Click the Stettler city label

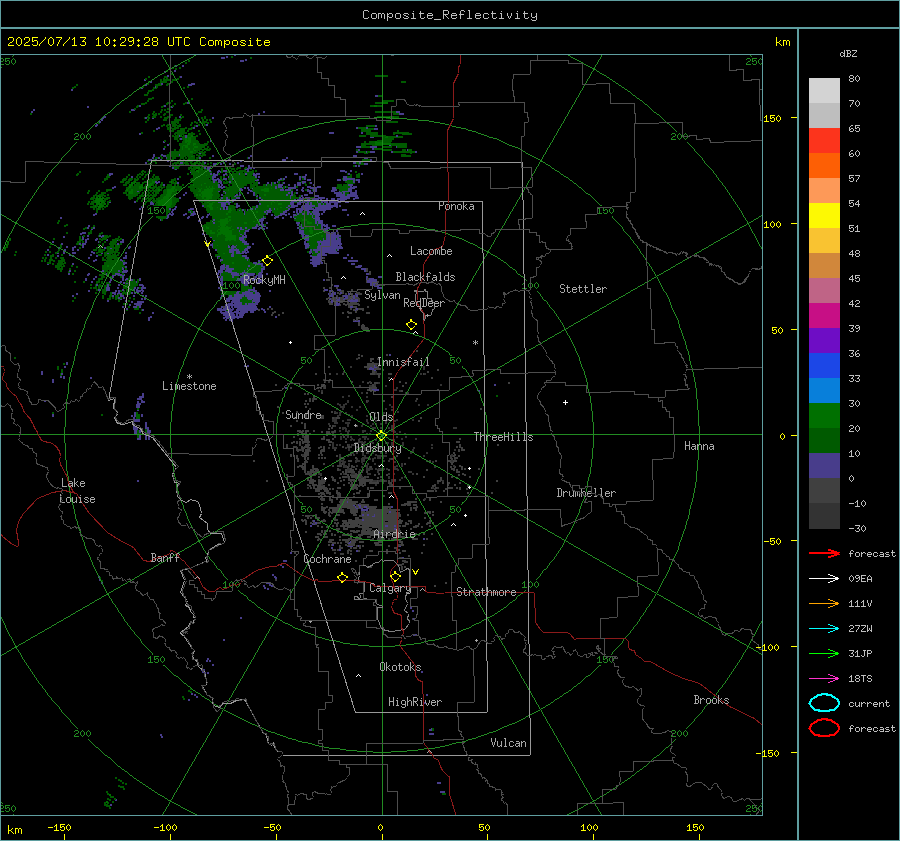coord(583,289)
